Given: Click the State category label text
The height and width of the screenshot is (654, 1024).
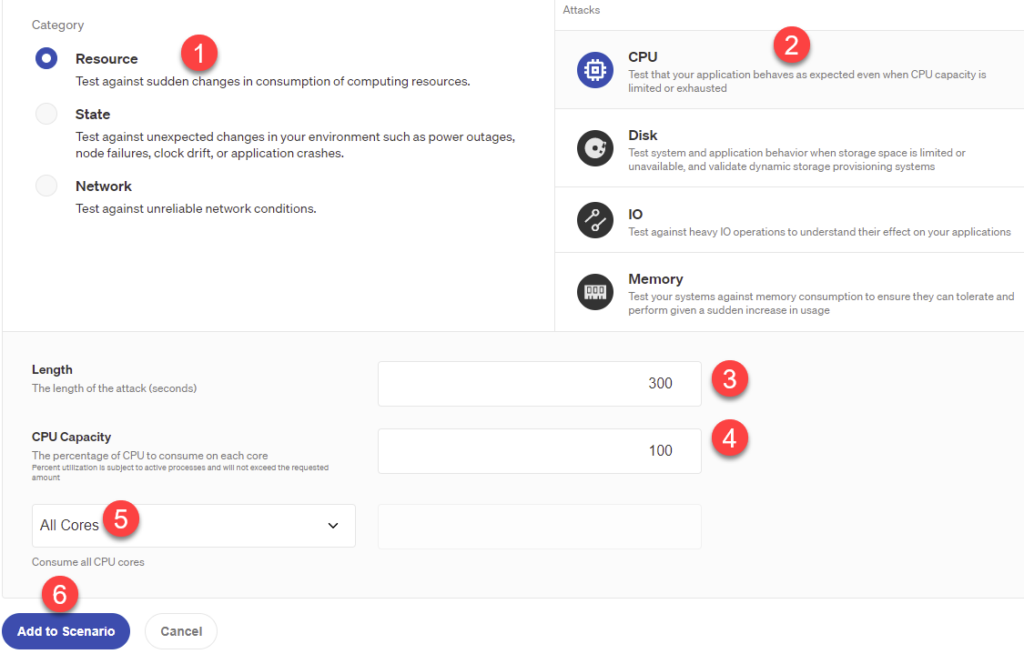Looking at the screenshot, I should [93, 114].
